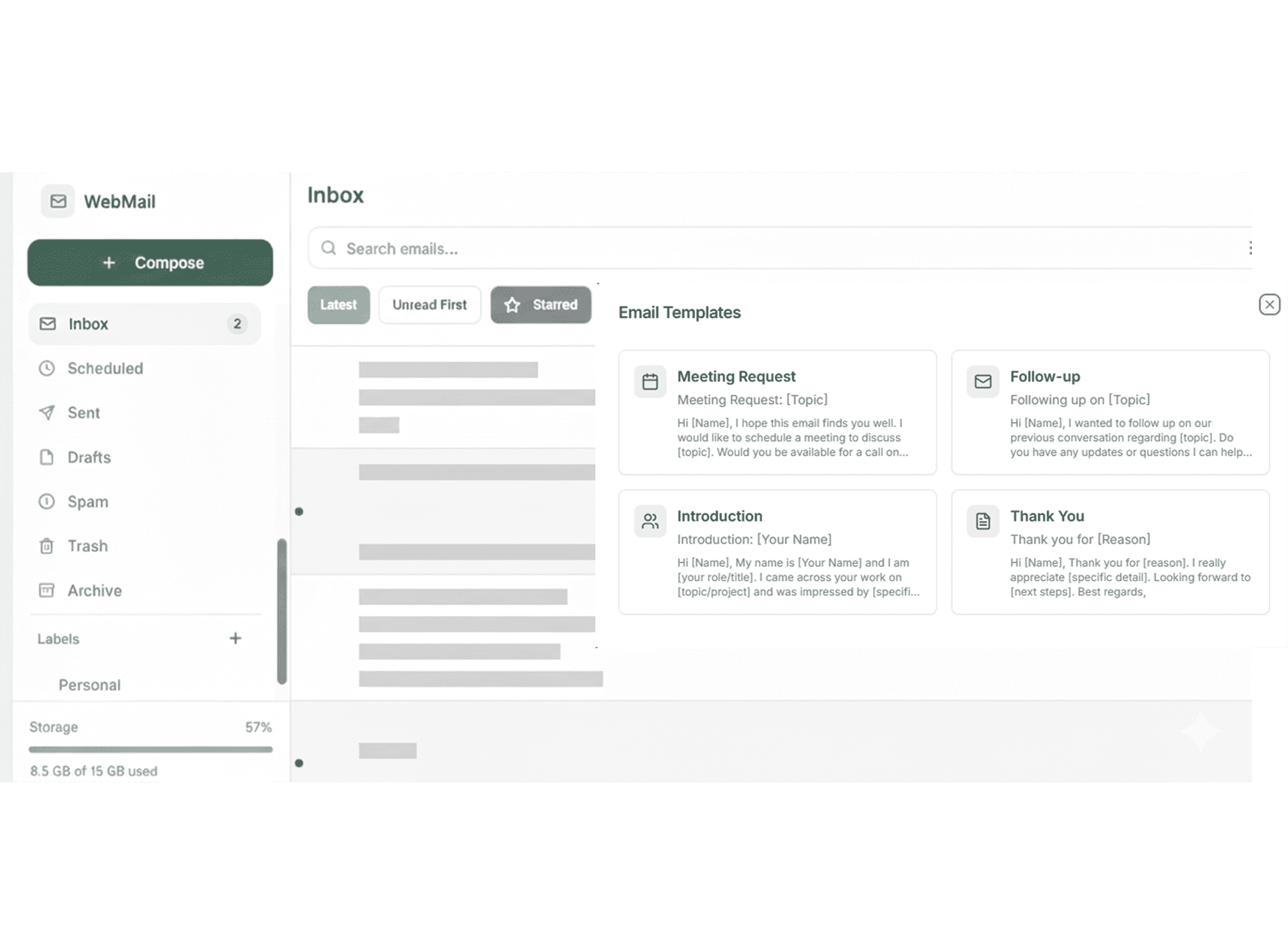The height and width of the screenshot is (931, 1288).
Task: Open the WebMail logo icon
Action: [x=57, y=201]
